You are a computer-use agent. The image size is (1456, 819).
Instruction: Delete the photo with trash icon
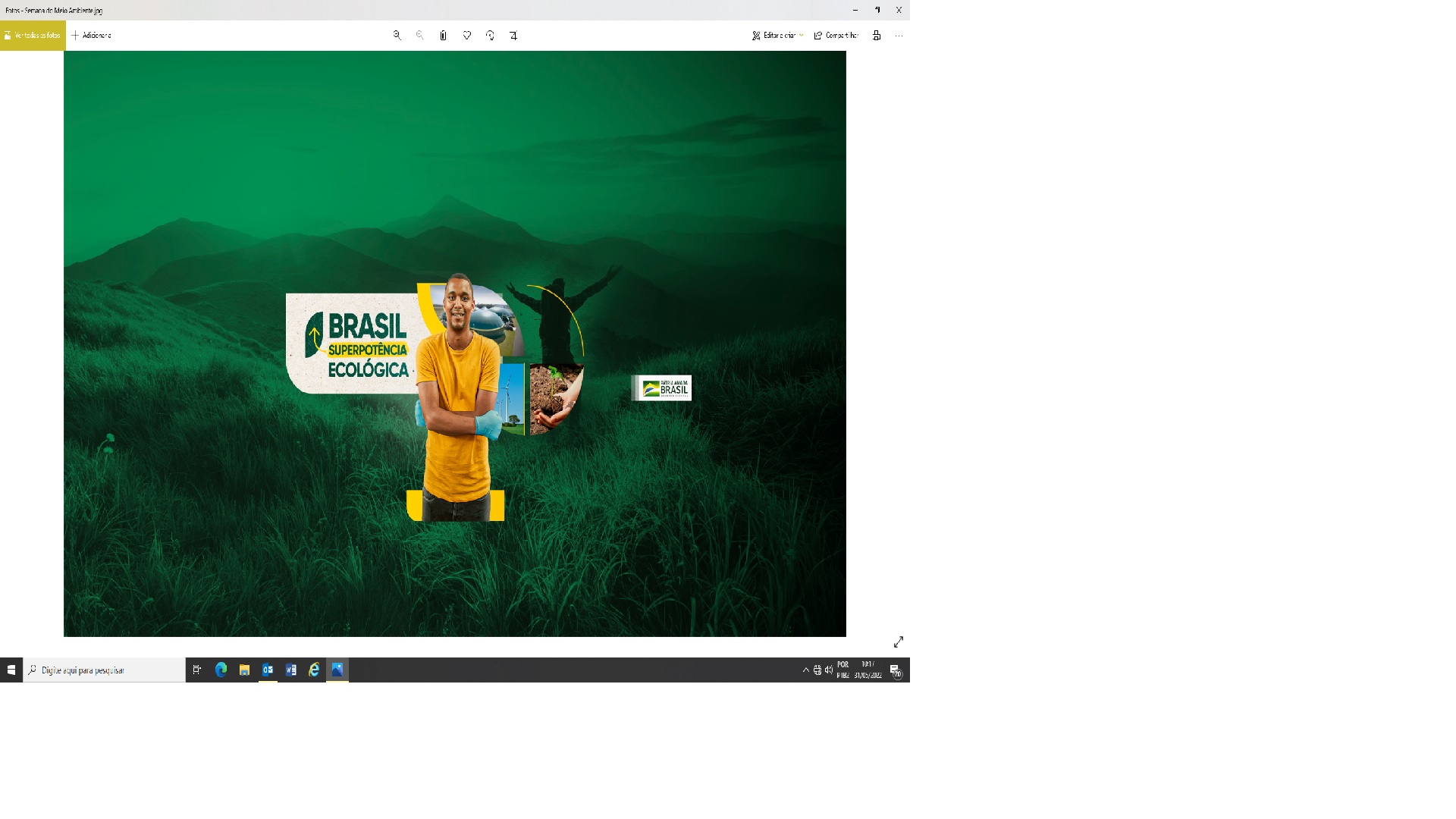pyautogui.click(x=443, y=36)
